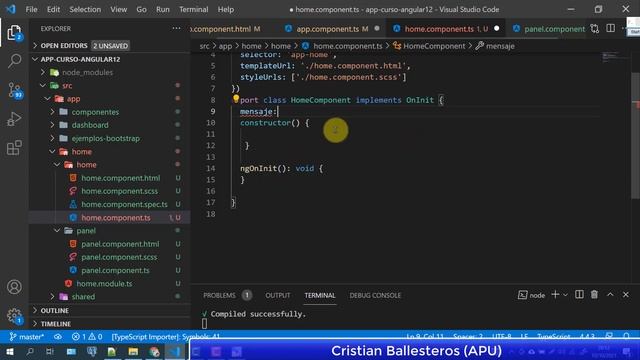Open the Explorer view in activity bar
640x360 pixels.
(x=14, y=33)
